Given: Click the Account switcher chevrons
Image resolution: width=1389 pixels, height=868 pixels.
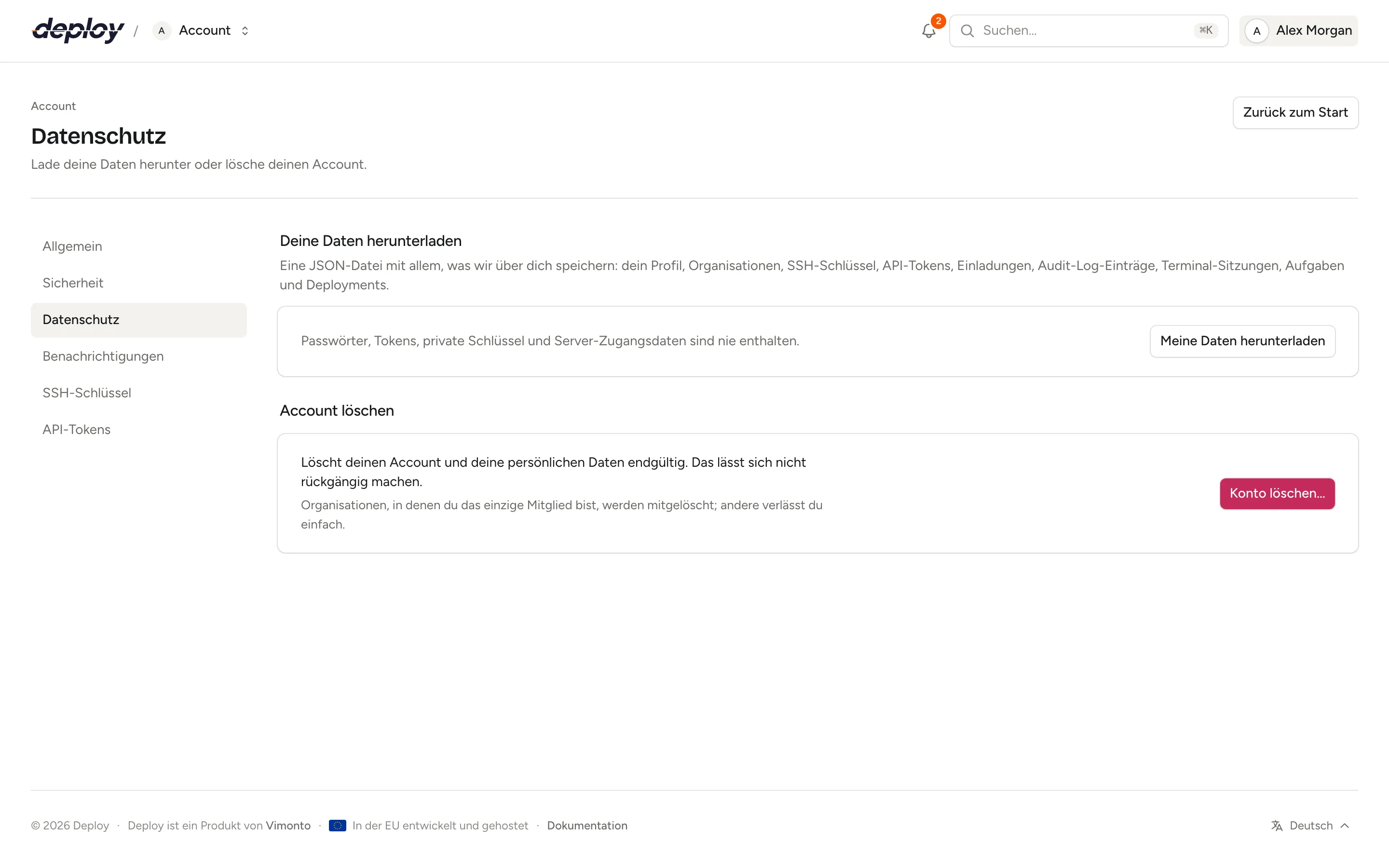Looking at the screenshot, I should [x=245, y=31].
